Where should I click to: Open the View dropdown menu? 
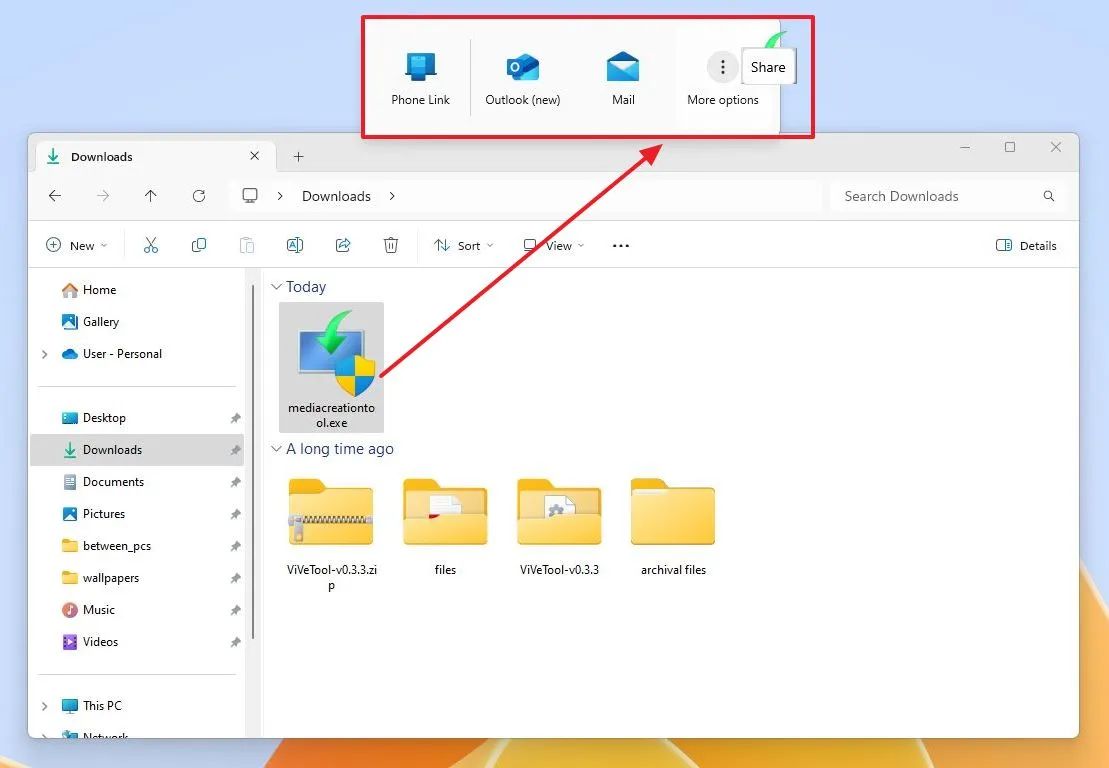(552, 245)
